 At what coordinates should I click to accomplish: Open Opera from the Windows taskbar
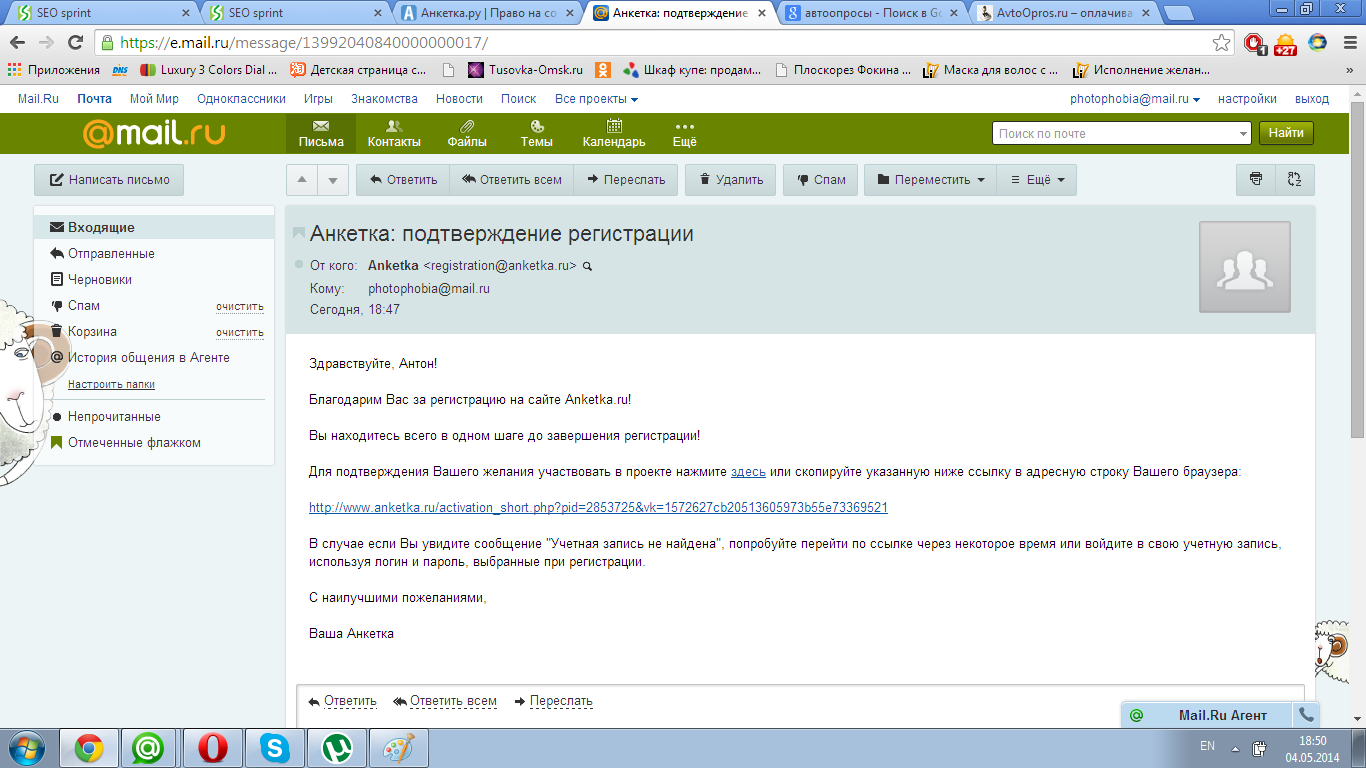pyautogui.click(x=212, y=747)
